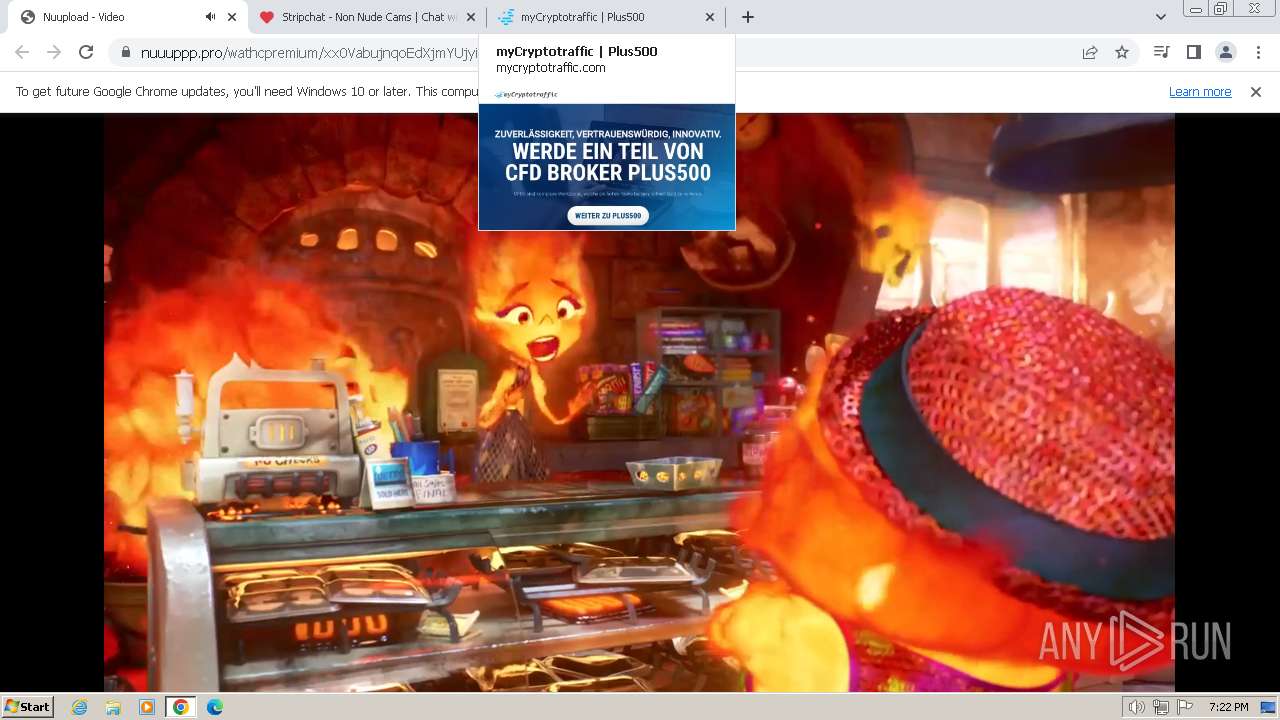
Task: Go forward to next page
Action: 54,52
